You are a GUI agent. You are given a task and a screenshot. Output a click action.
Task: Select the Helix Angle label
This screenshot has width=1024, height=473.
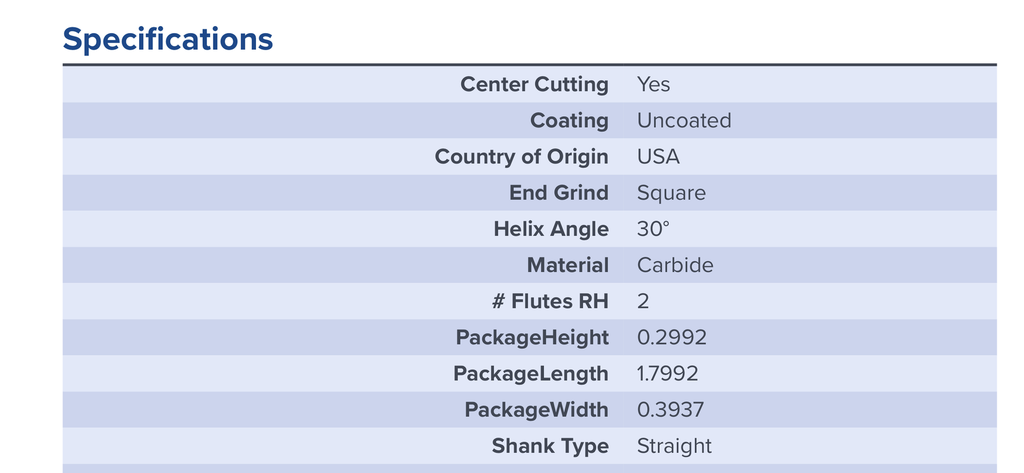[551, 229]
